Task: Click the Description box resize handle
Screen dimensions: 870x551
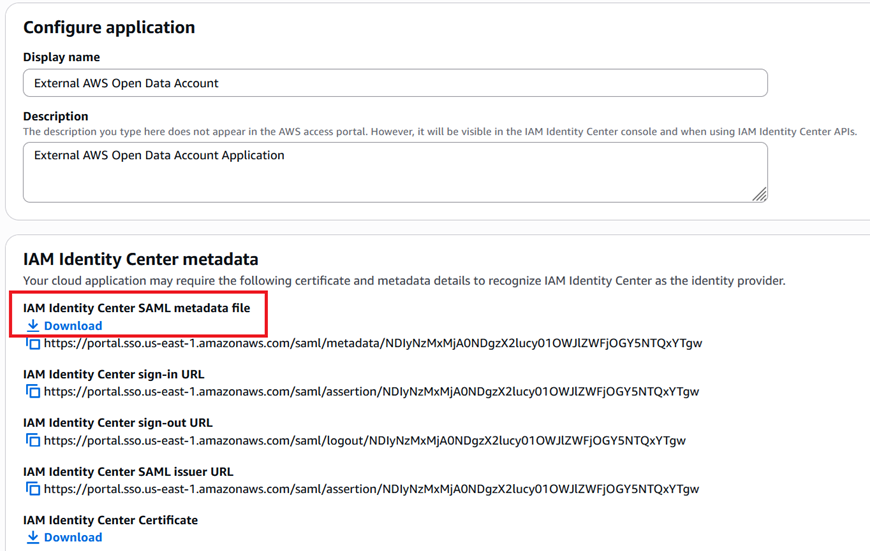Action: pyautogui.click(x=760, y=195)
